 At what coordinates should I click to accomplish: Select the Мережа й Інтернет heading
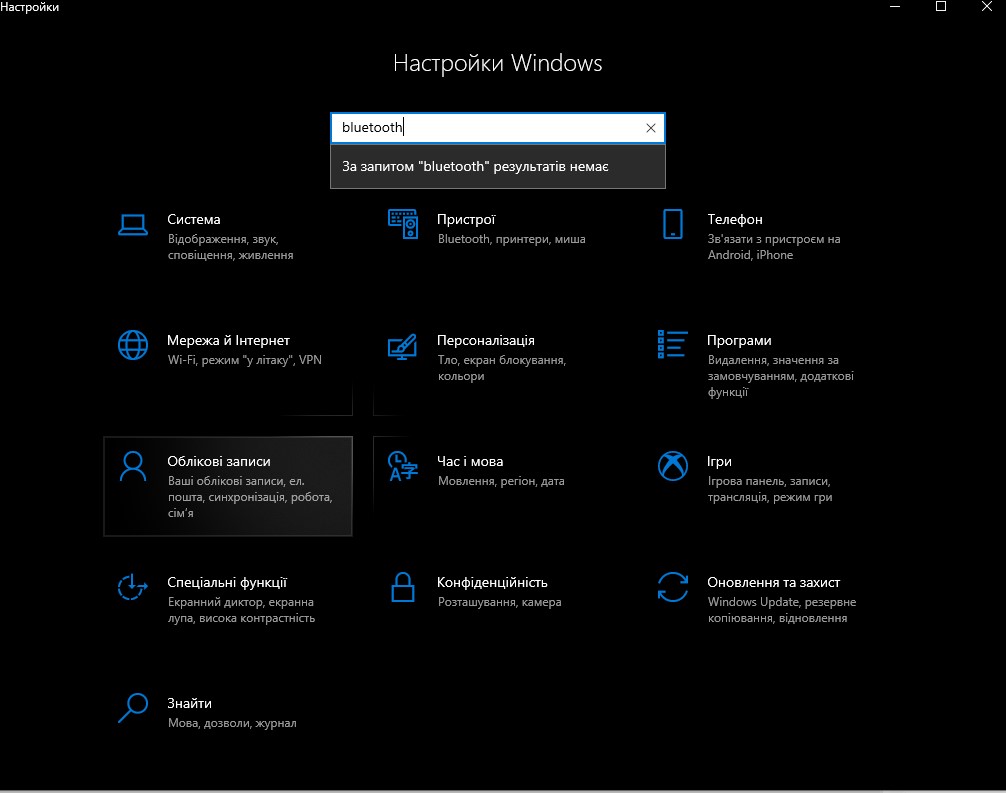[x=228, y=341]
